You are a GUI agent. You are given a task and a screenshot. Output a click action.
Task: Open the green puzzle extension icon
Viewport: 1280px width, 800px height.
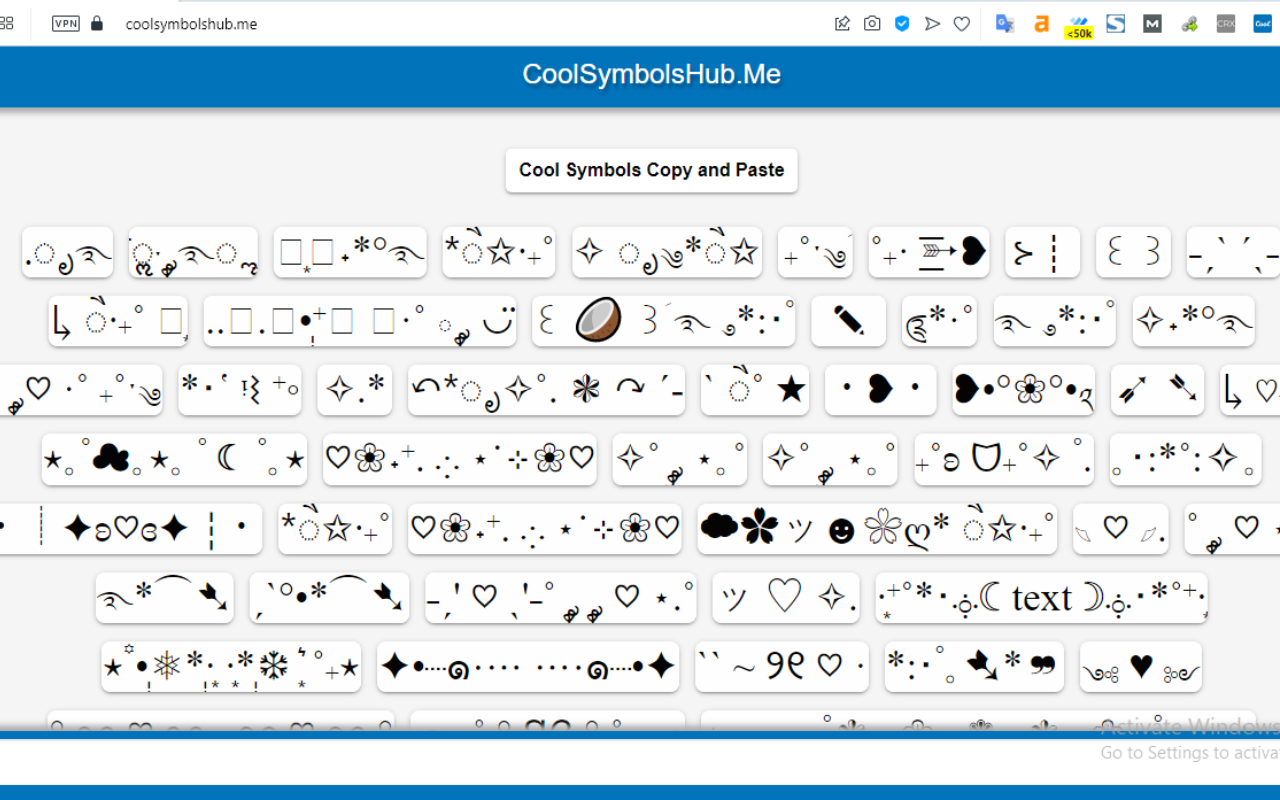tap(1189, 23)
